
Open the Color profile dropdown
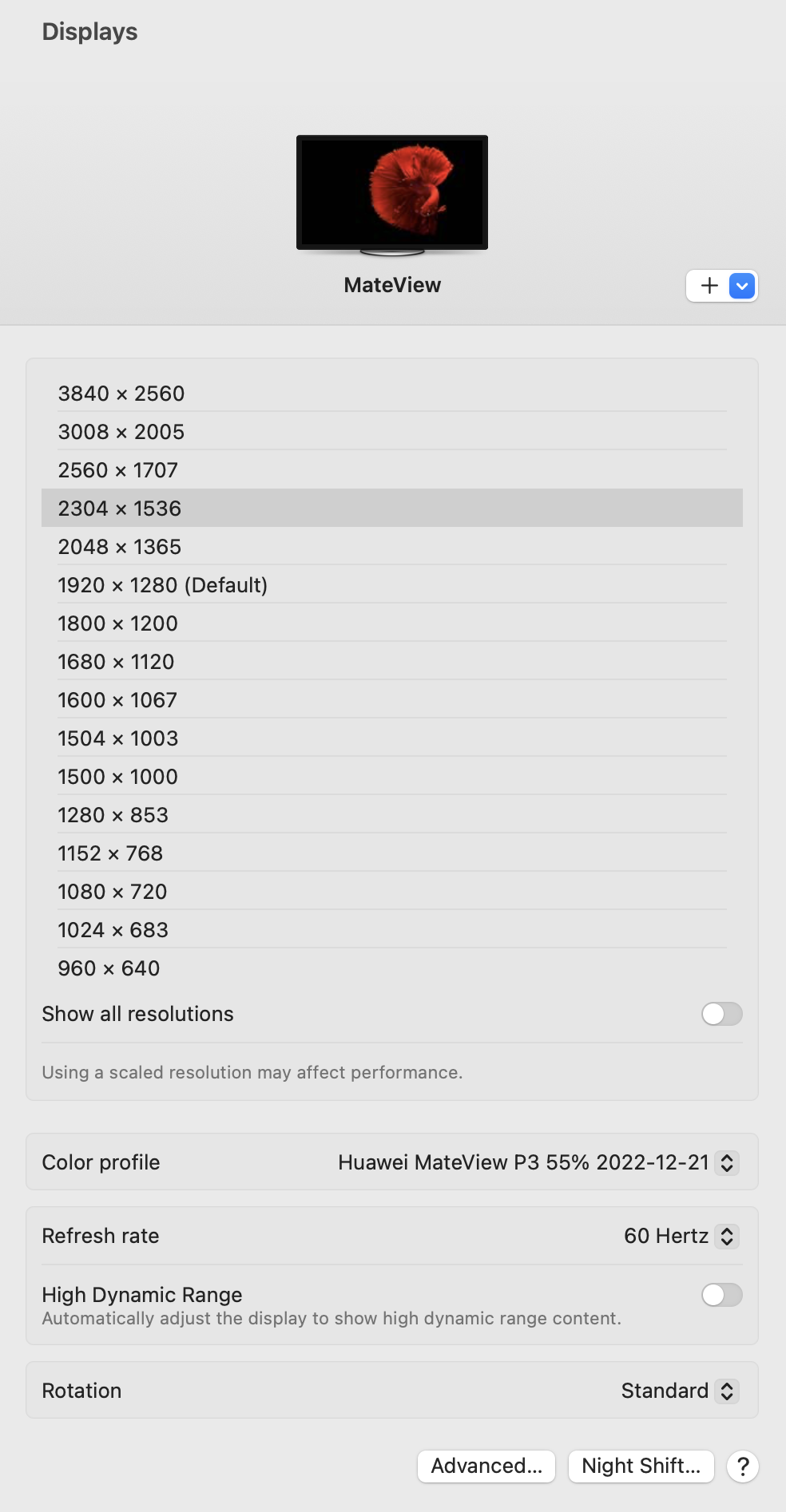pos(726,1162)
